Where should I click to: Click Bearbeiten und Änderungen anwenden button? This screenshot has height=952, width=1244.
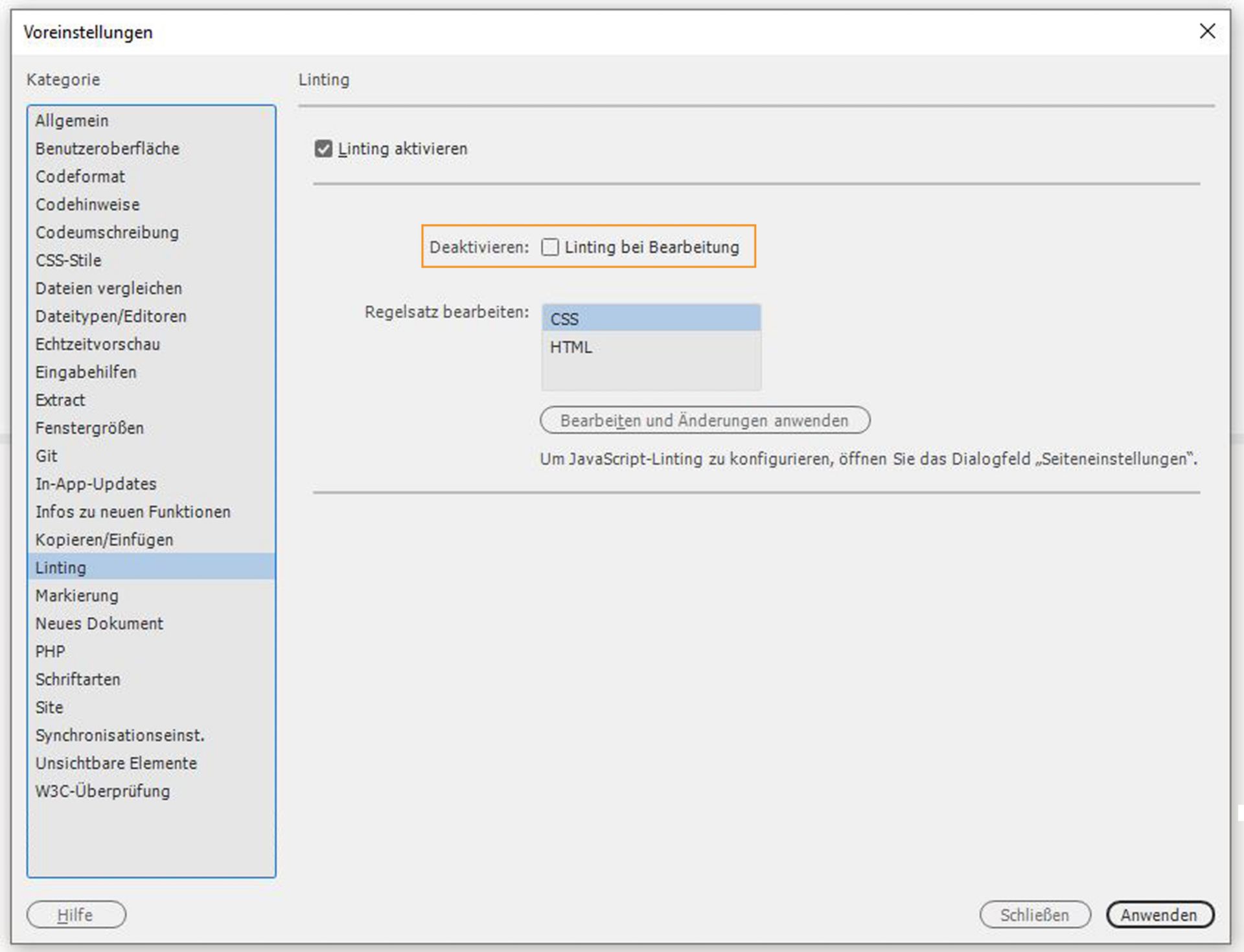pos(704,420)
